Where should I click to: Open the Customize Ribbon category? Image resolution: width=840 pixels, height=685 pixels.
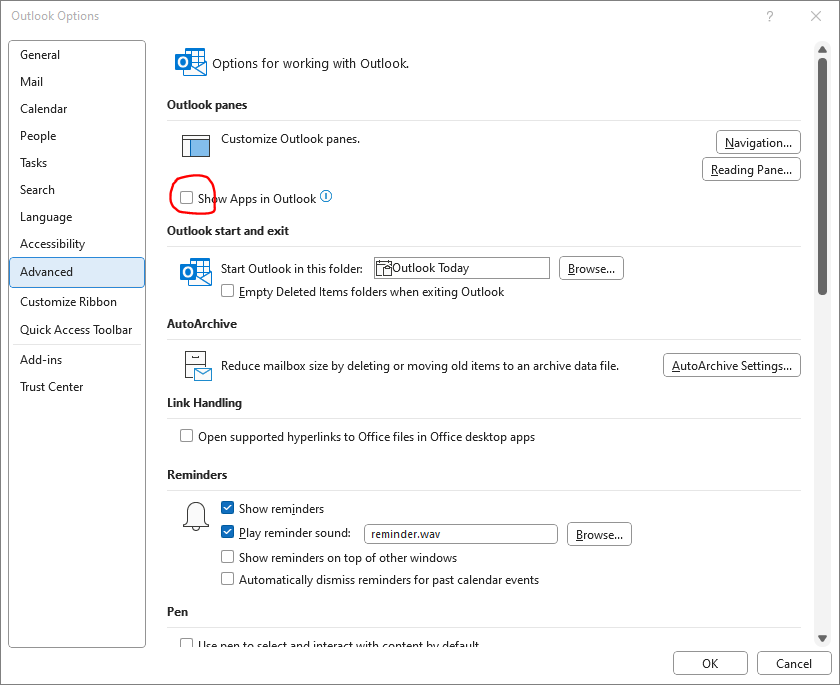[77, 302]
